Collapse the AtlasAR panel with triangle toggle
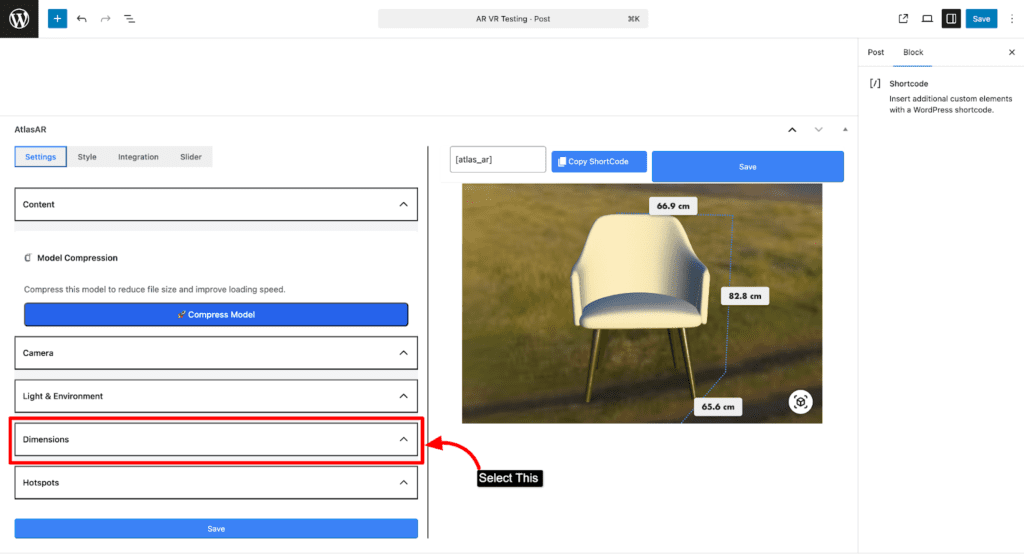This screenshot has height=556, width=1024. (x=845, y=129)
